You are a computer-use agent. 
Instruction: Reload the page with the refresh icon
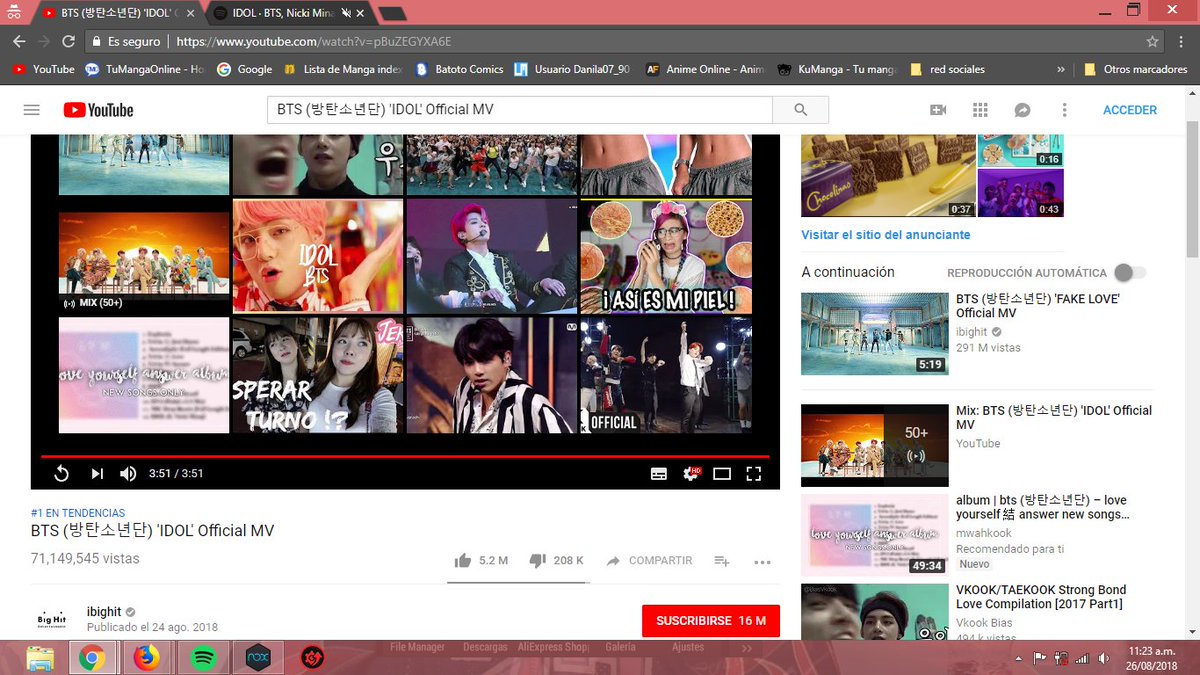68,42
